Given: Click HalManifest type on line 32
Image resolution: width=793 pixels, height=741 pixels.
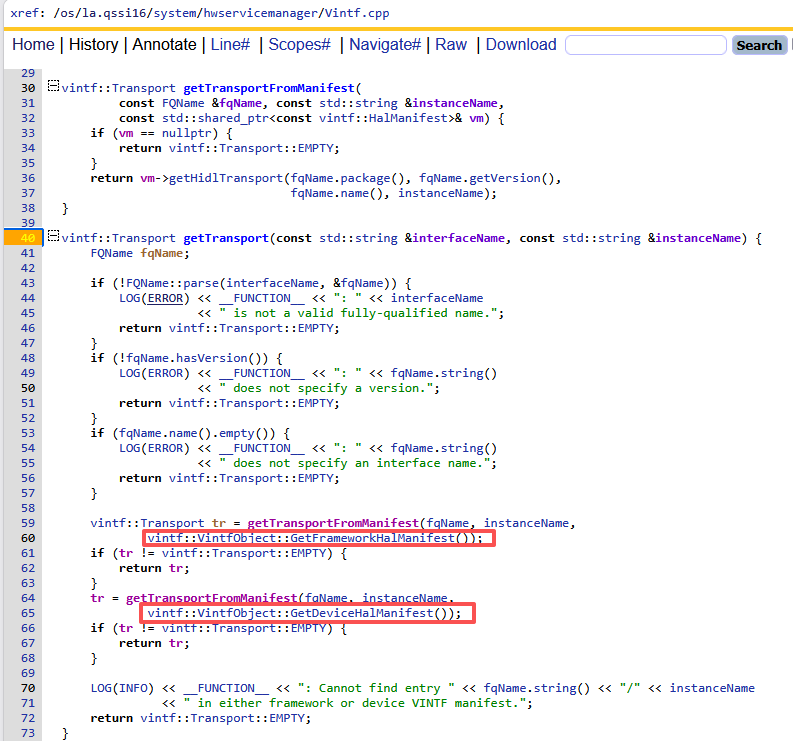Looking at the screenshot, I should [x=408, y=118].
